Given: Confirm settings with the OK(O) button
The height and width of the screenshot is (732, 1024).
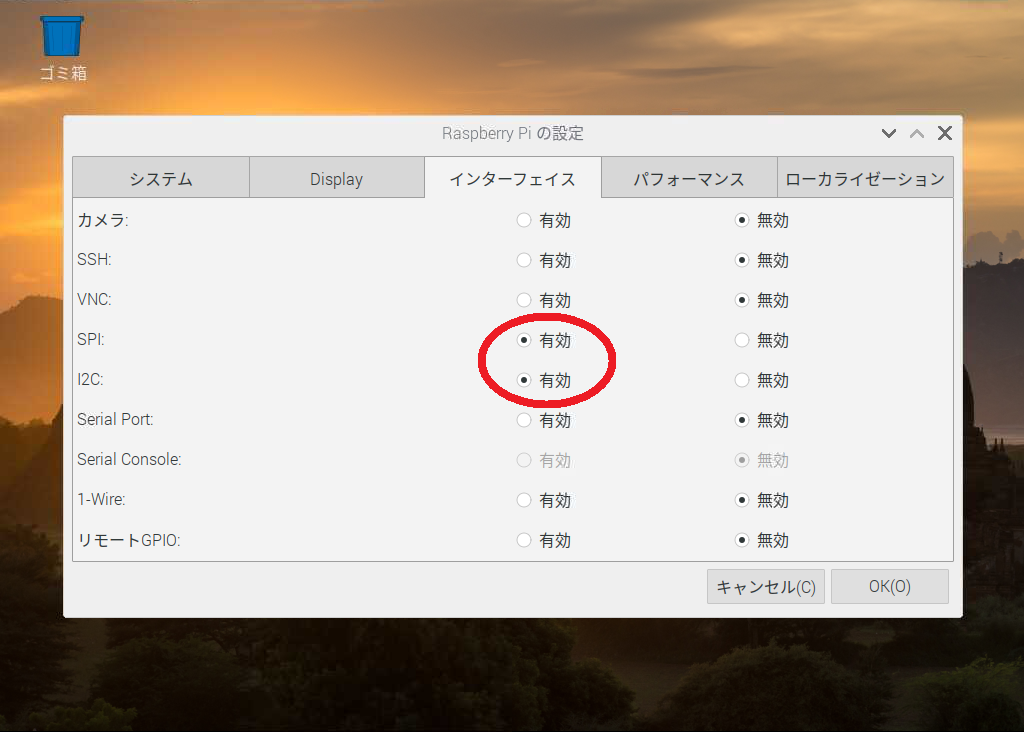Looking at the screenshot, I should 889,587.
